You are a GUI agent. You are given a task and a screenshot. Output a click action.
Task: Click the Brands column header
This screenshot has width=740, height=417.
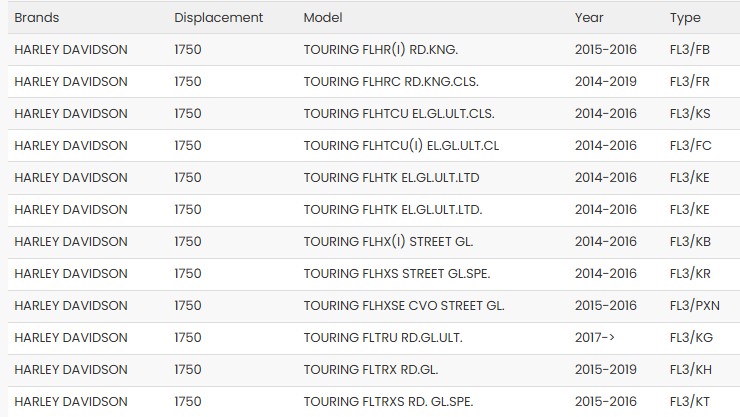point(37,18)
